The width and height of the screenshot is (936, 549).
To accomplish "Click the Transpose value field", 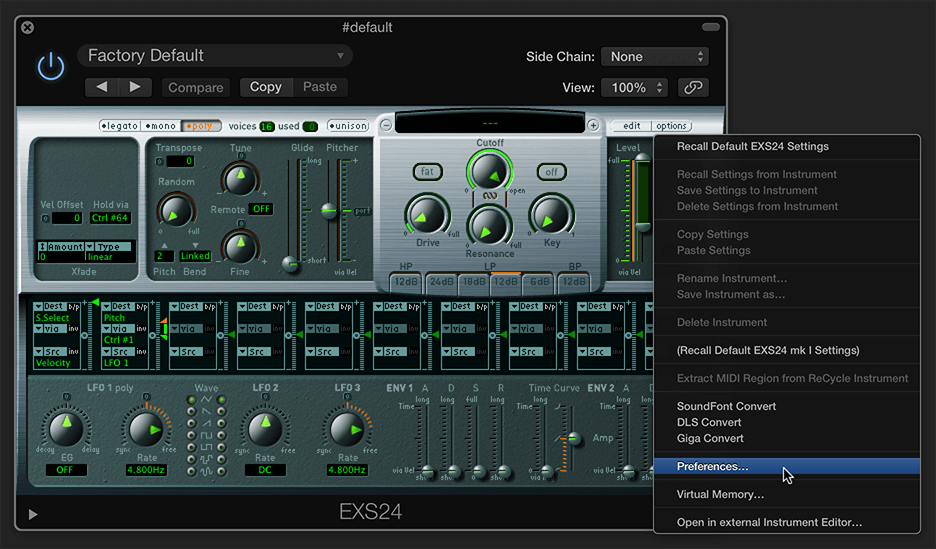I will pos(180,161).
